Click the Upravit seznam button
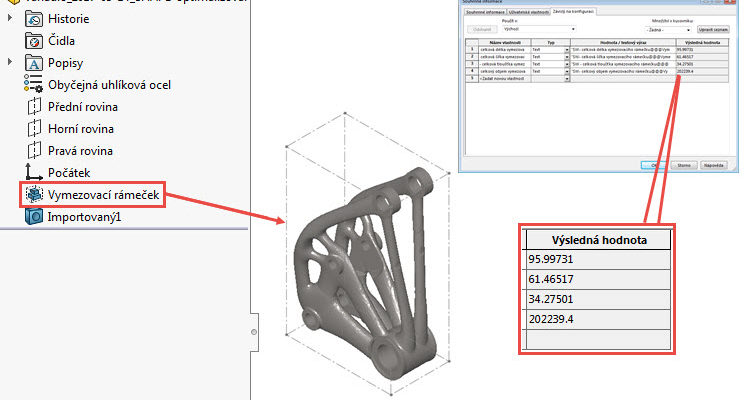Image resolution: width=750 pixels, height=400 pixels. coord(713,29)
